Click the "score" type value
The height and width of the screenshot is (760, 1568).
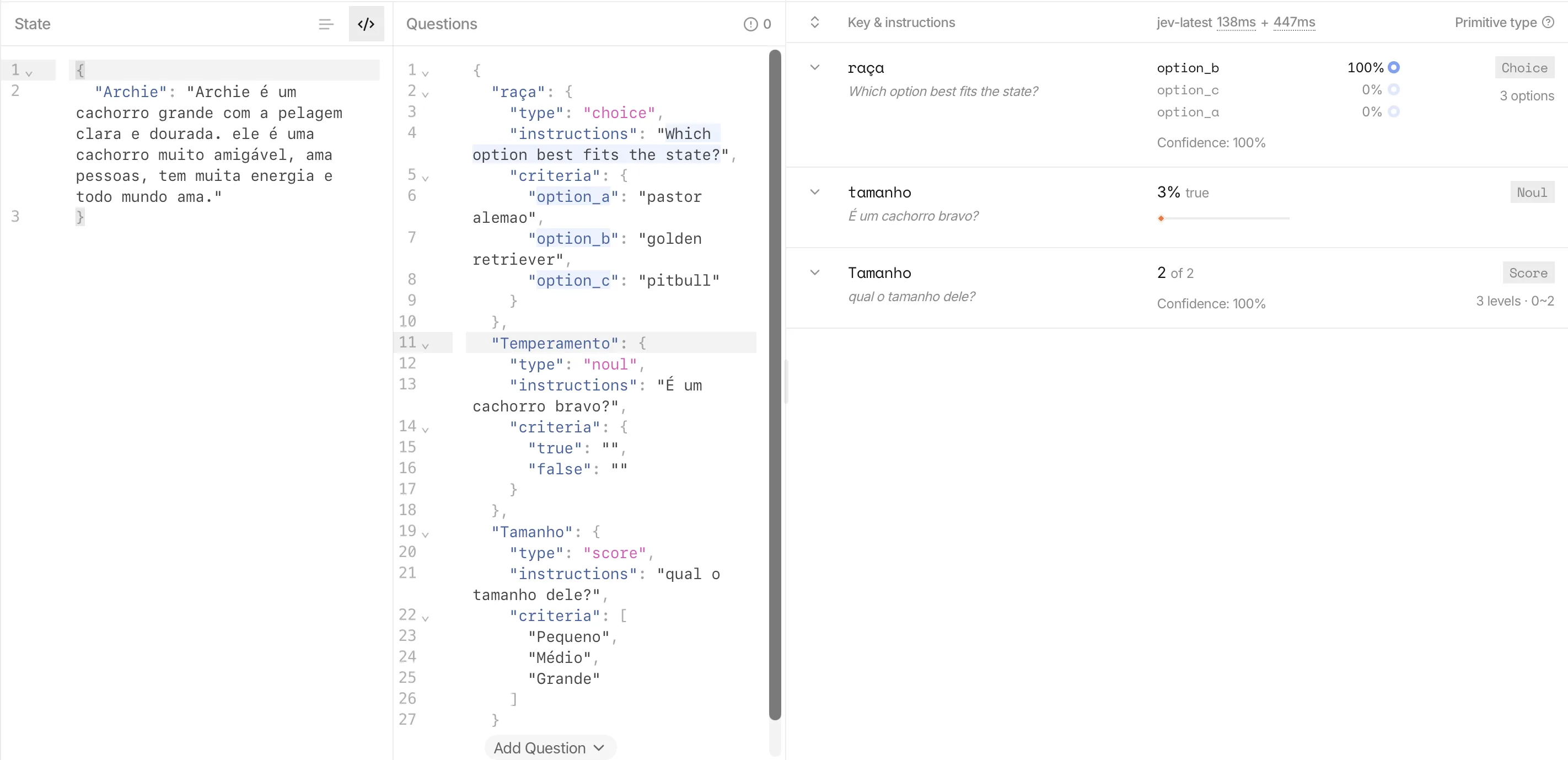point(614,553)
